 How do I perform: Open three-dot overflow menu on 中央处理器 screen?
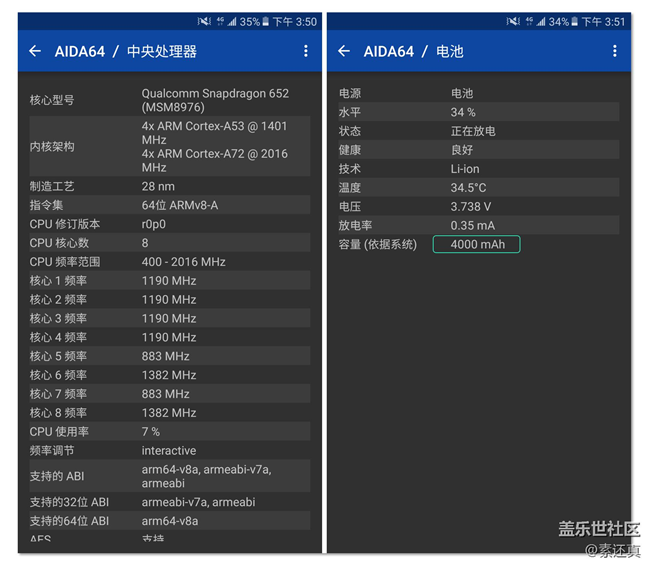click(306, 51)
